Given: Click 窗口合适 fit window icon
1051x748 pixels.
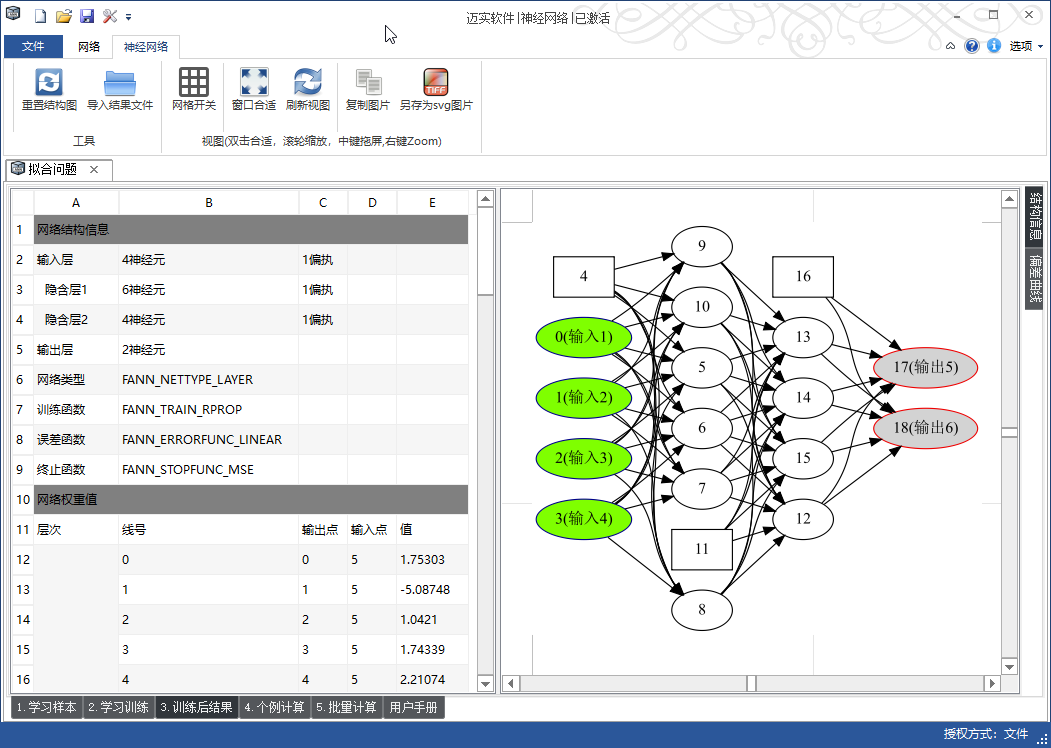Looking at the screenshot, I should (x=254, y=83).
